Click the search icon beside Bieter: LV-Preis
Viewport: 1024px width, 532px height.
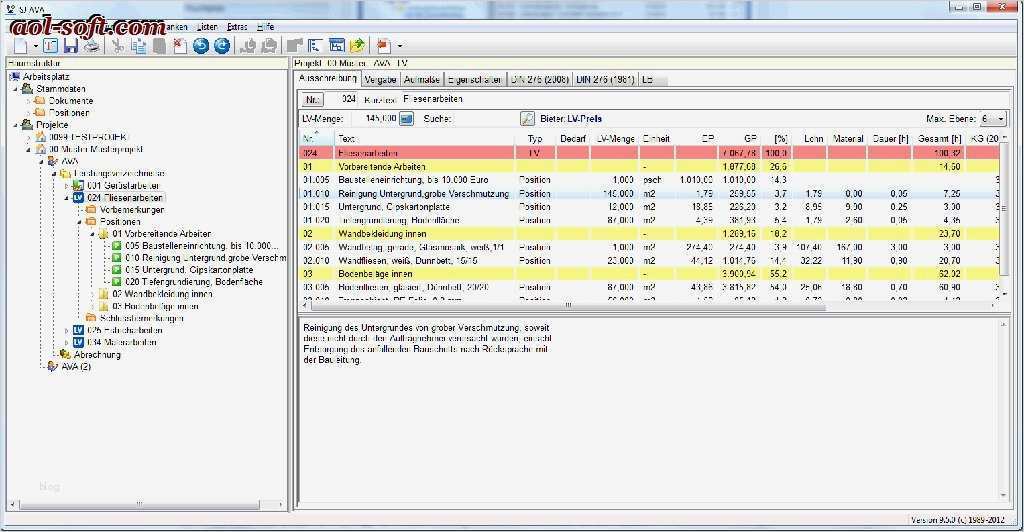[x=527, y=119]
